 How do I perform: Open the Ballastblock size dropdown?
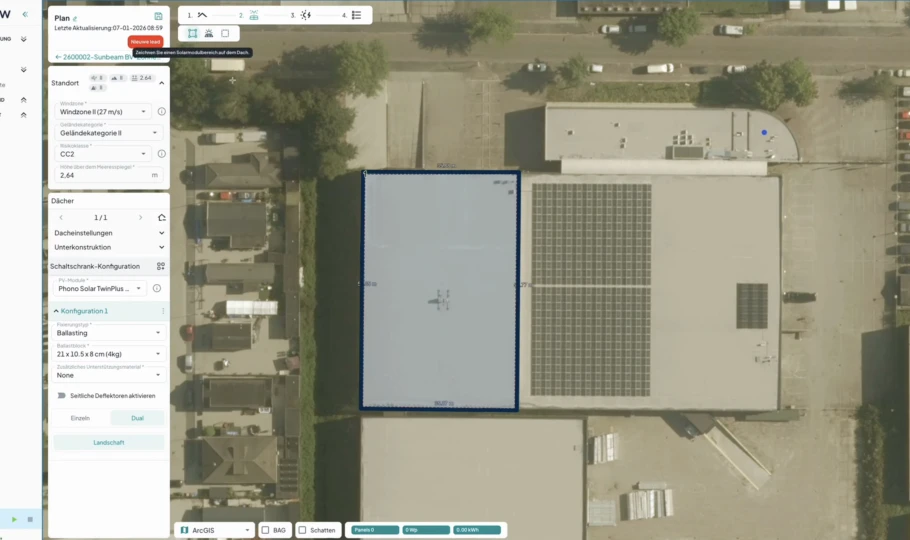[109, 354]
